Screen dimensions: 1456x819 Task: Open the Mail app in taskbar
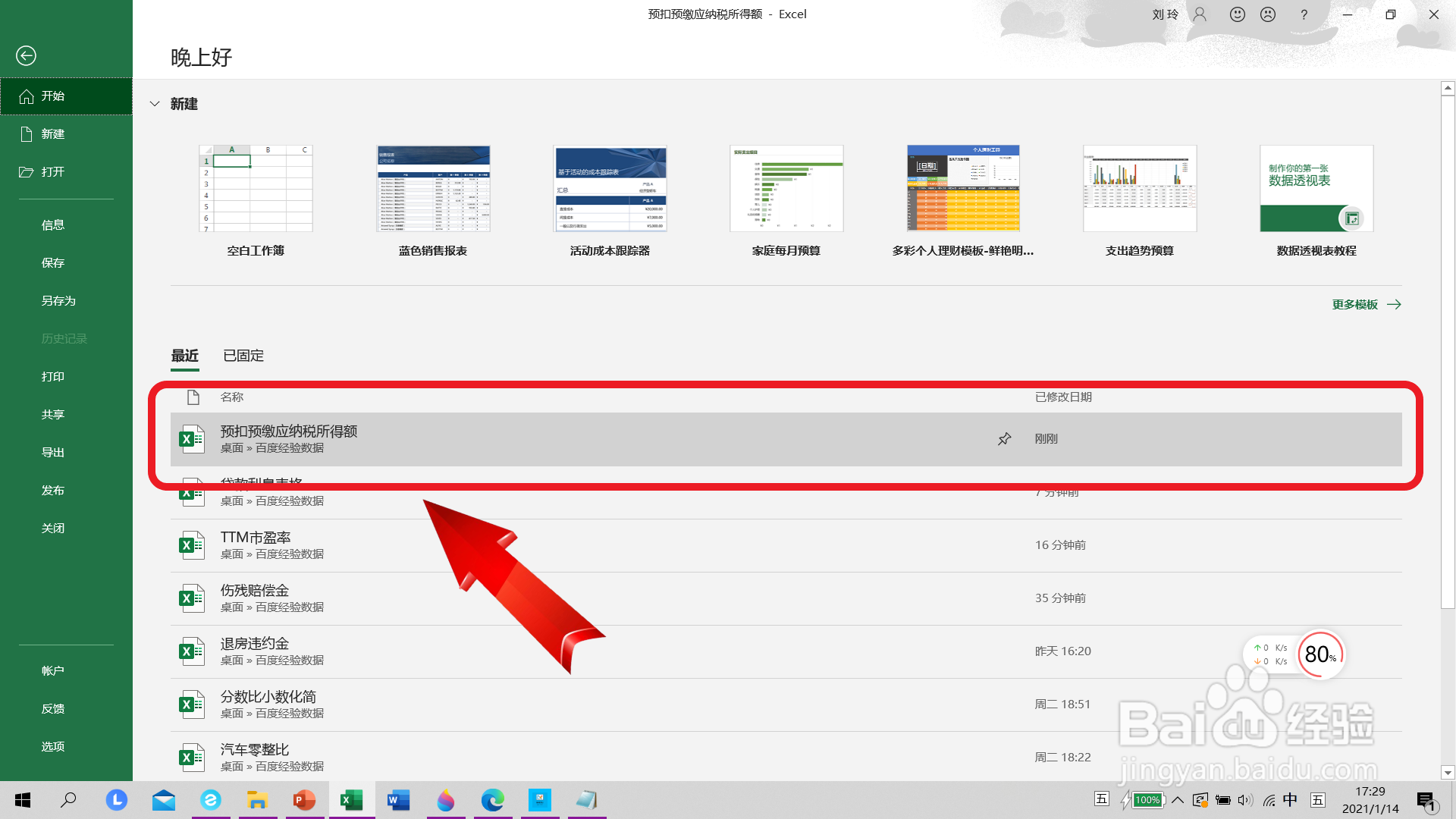point(163,800)
